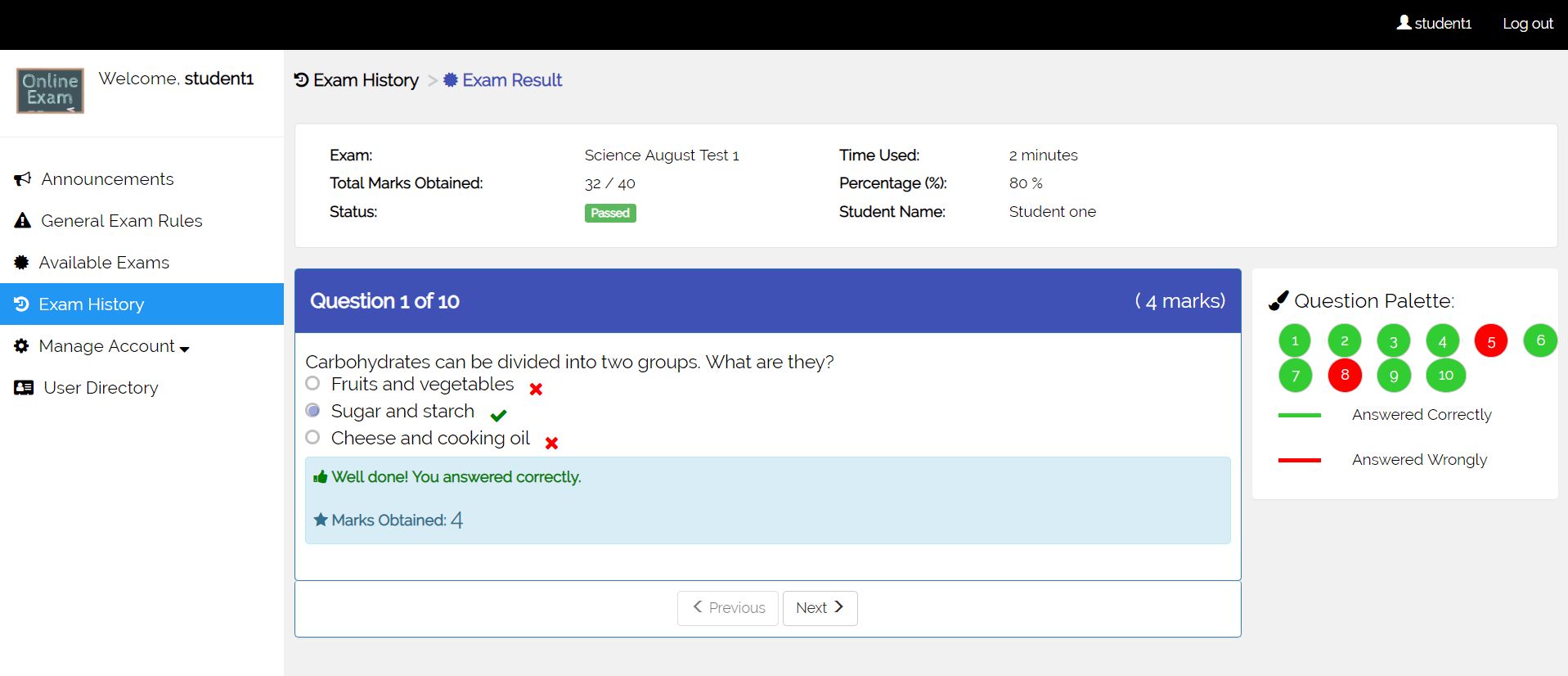Open wrongly answered question 5 in palette

1491,341
